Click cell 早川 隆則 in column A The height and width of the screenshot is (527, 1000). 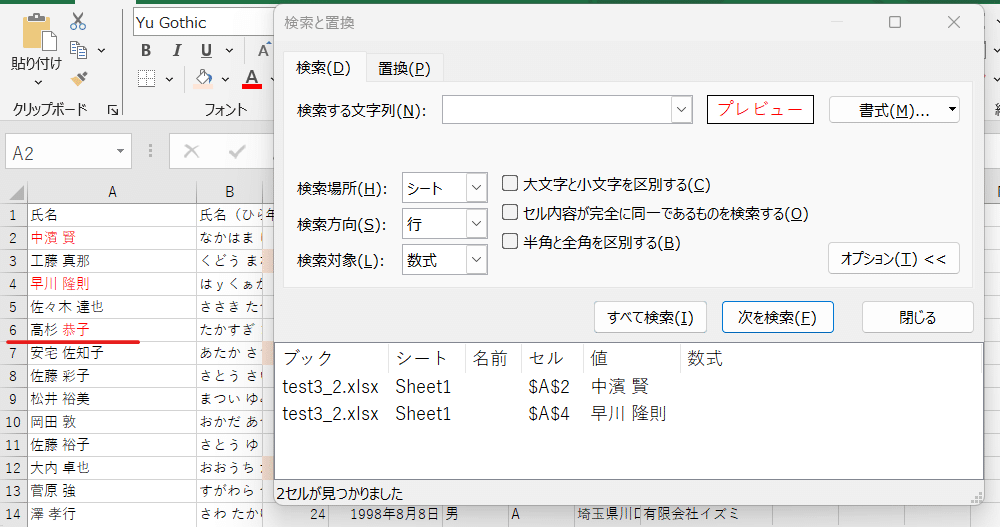[112, 284]
